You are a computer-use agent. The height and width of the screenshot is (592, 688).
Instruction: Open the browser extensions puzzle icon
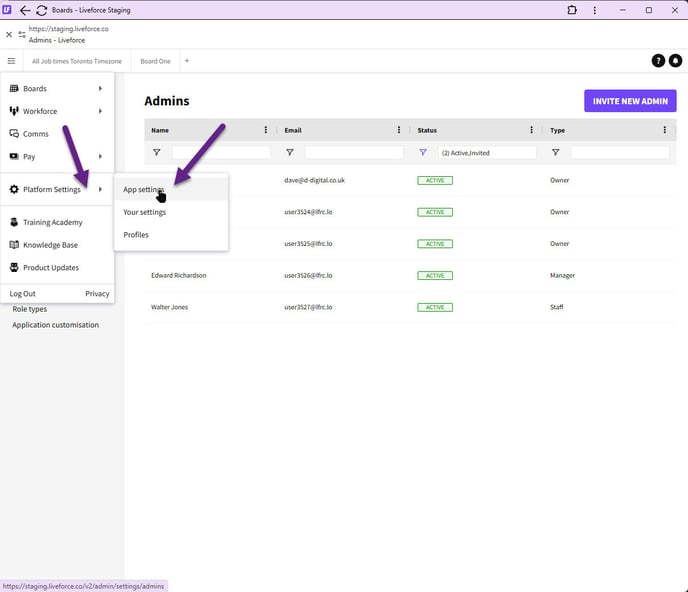572,10
